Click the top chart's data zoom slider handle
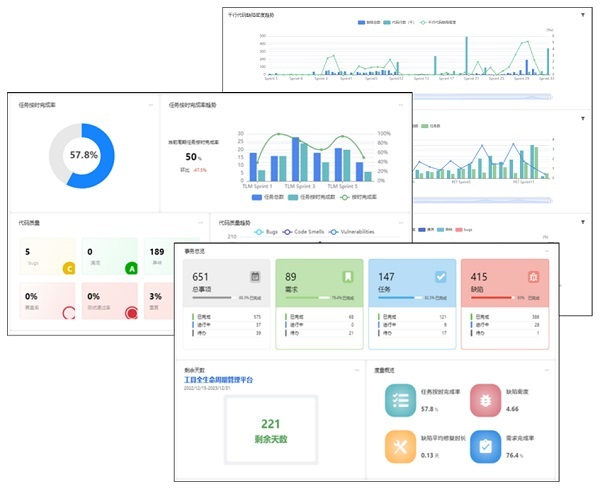The height and width of the screenshot is (489, 600). pos(550,97)
